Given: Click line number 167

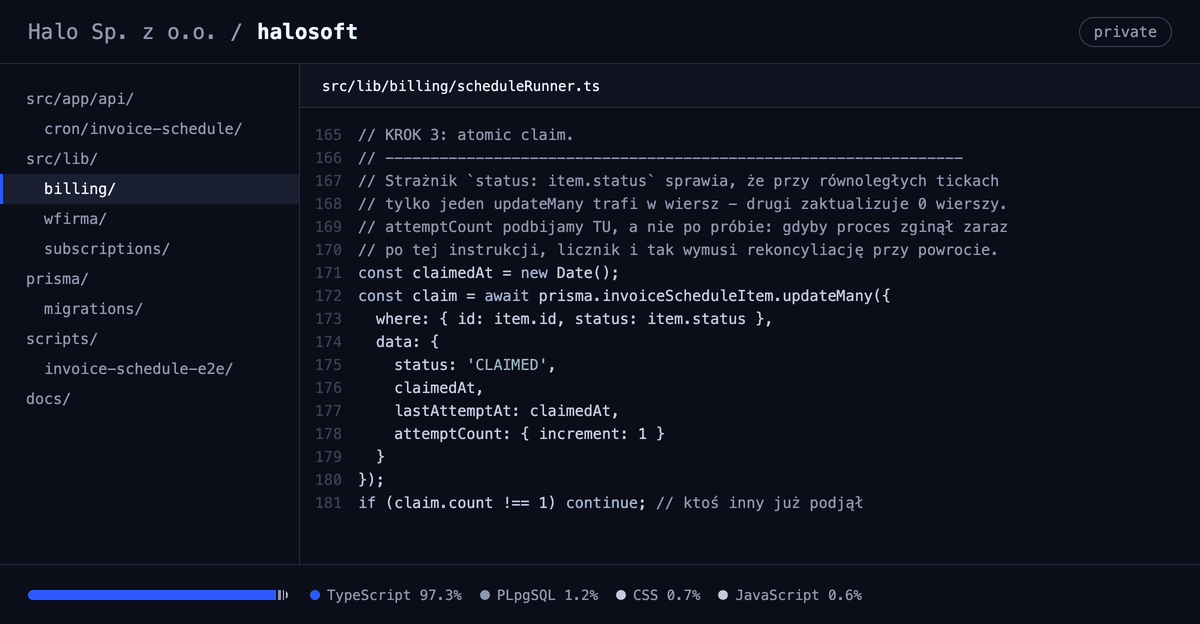Looking at the screenshot, I should click(x=328, y=181).
